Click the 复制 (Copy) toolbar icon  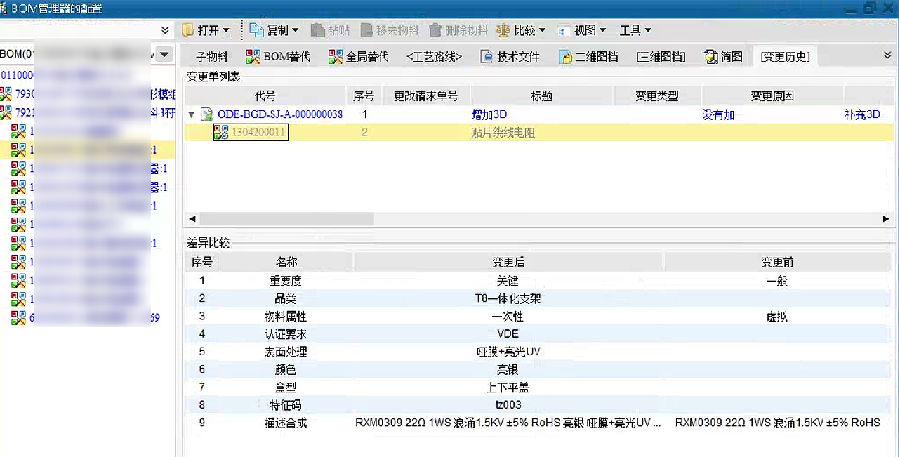tap(256, 31)
